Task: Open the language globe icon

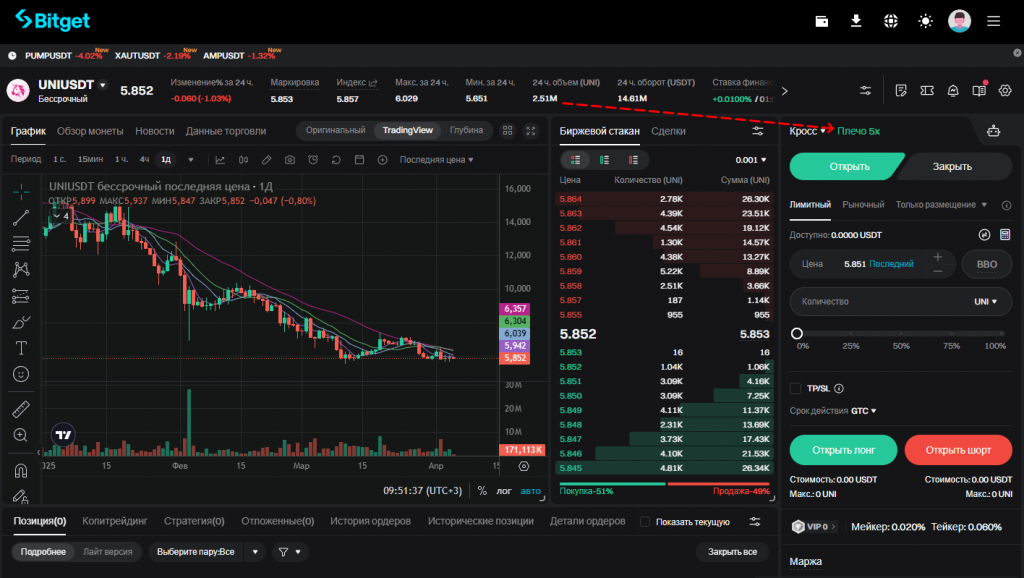Action: click(x=891, y=22)
